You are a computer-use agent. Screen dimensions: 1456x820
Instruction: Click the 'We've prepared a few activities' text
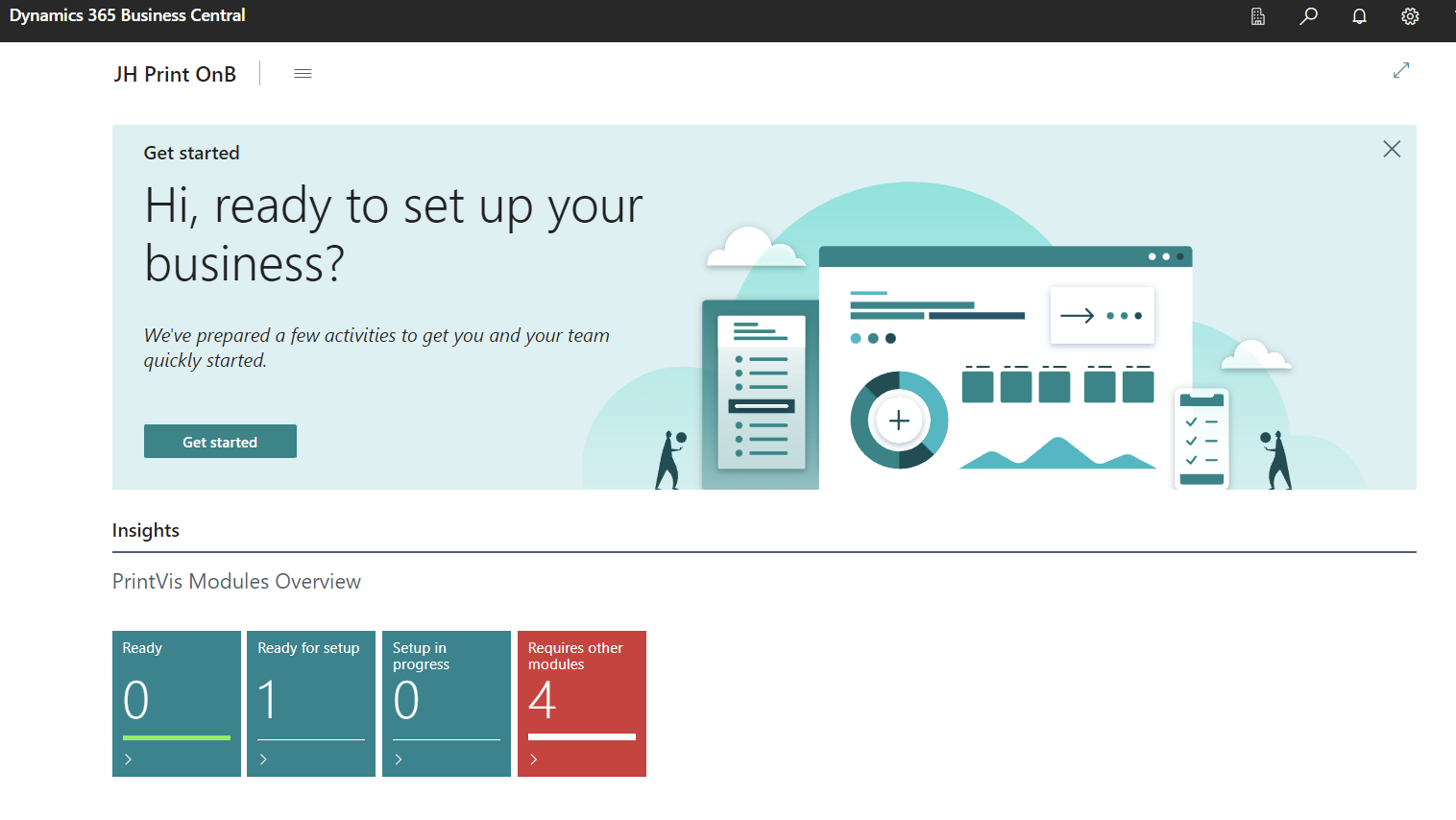coord(376,348)
